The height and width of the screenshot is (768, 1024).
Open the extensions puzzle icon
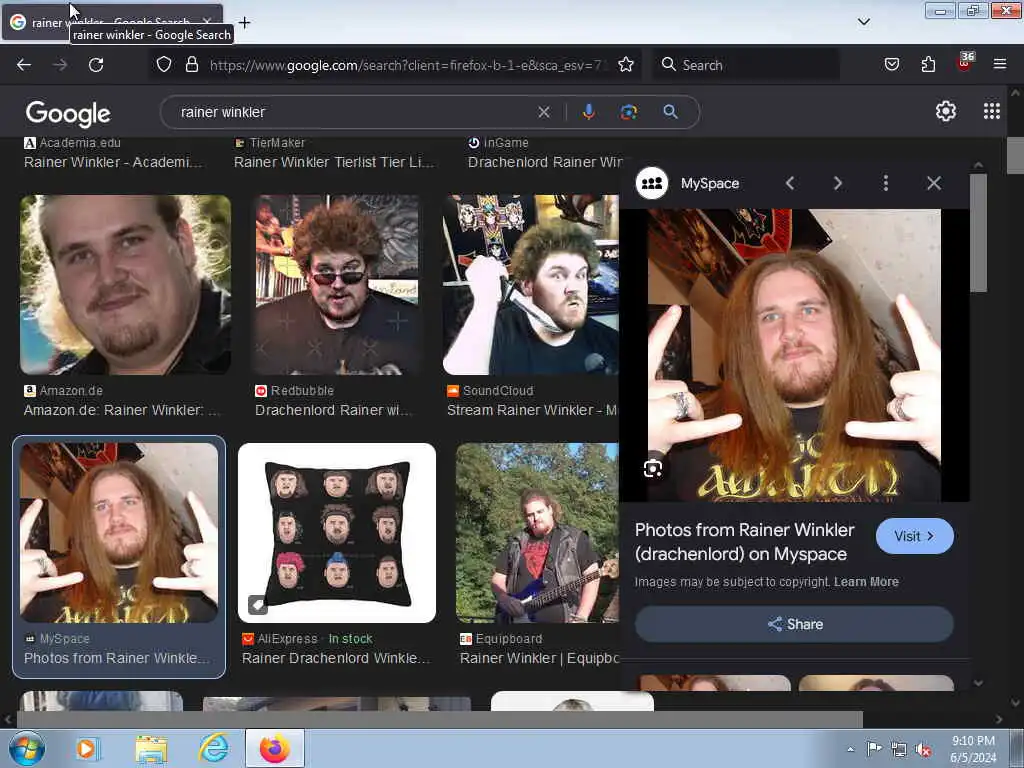pyautogui.click(x=928, y=64)
